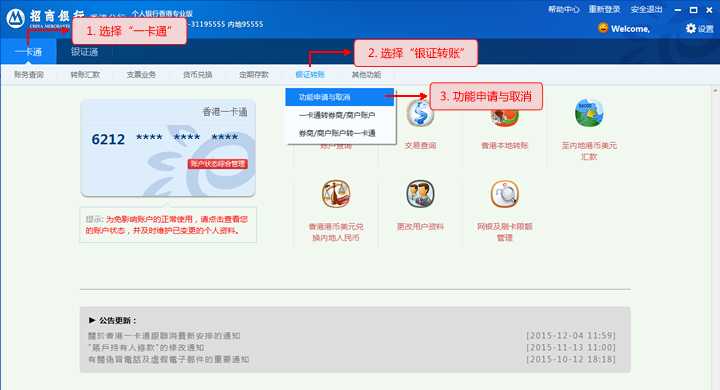This screenshot has width=720, height=390.
Task: Open the 其他功能 menu
Action: (x=366, y=74)
